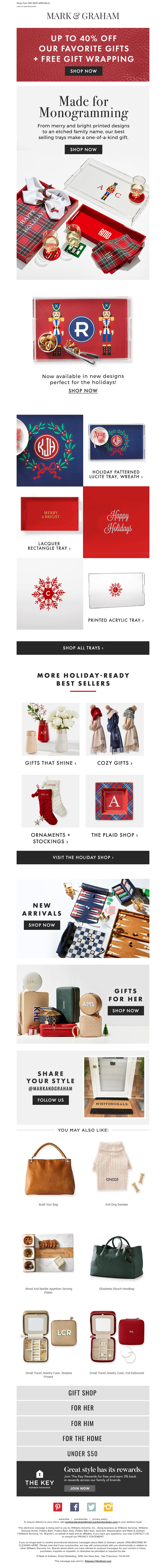Open the Instagram social icon
Image resolution: width=166 pixels, height=1568 pixels.
(x=108, y=1507)
